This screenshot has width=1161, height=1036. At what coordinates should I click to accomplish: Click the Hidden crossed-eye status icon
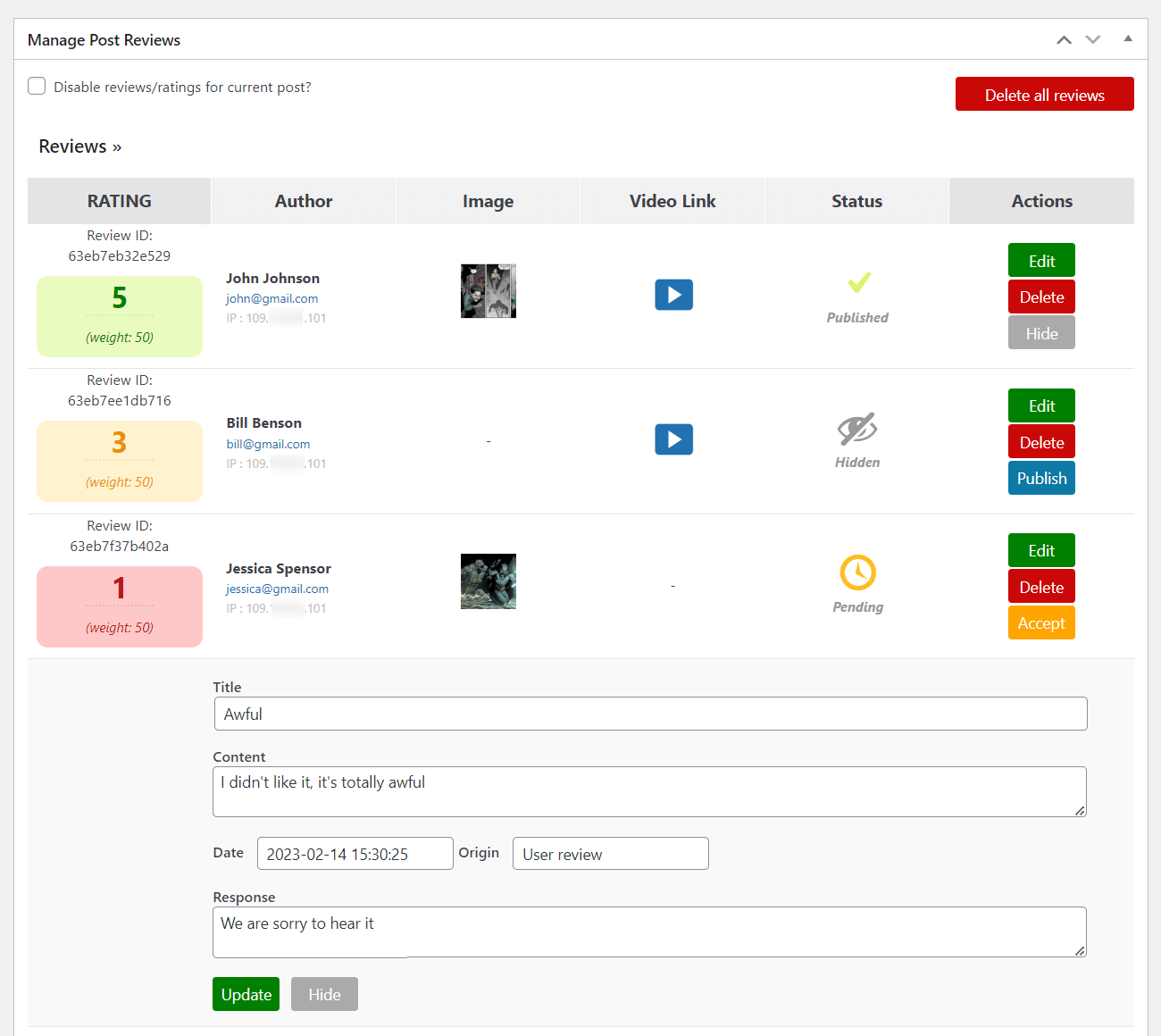click(x=857, y=429)
